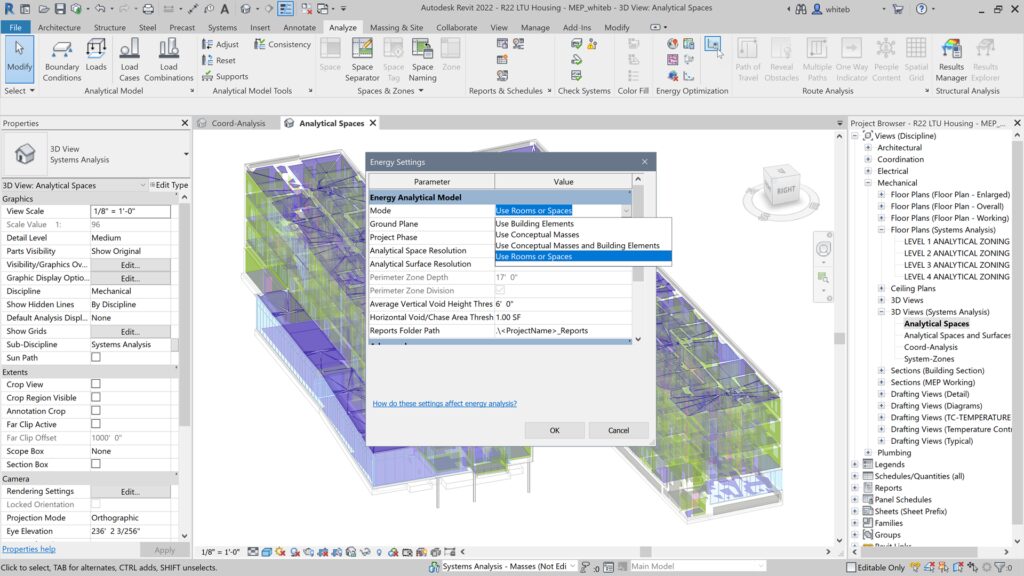Viewport: 1024px width, 576px height.
Task: Open the Analyze ribbon tab
Action: [x=342, y=27]
